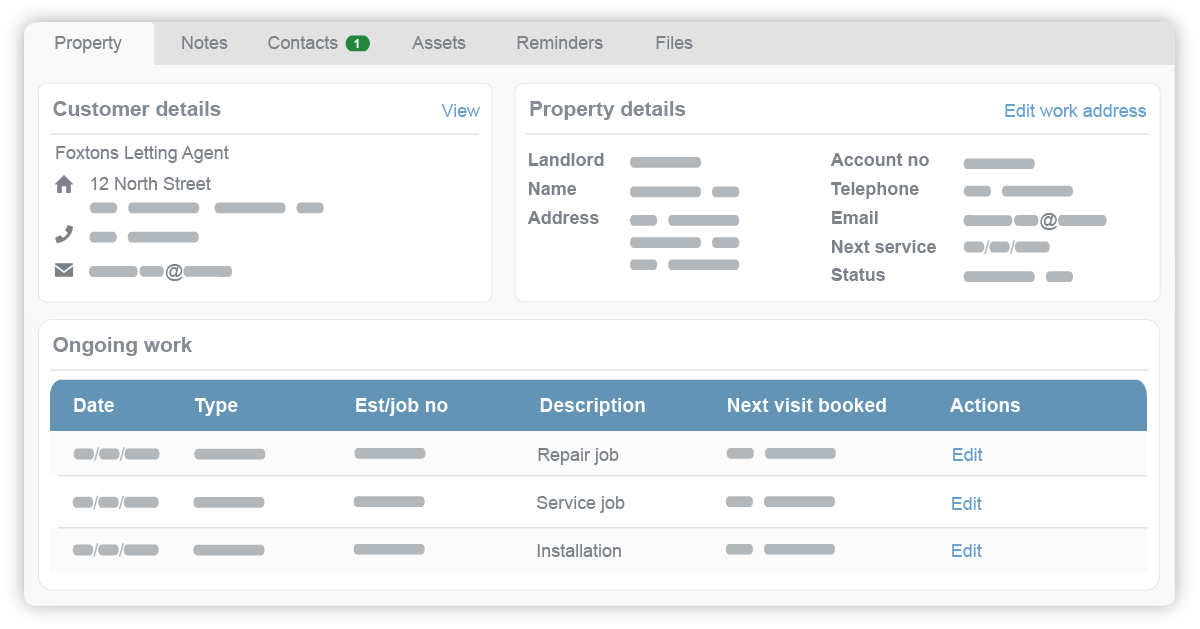Viewport: 1200px width, 629px height.
Task: Click the Date column header
Action: (93, 405)
